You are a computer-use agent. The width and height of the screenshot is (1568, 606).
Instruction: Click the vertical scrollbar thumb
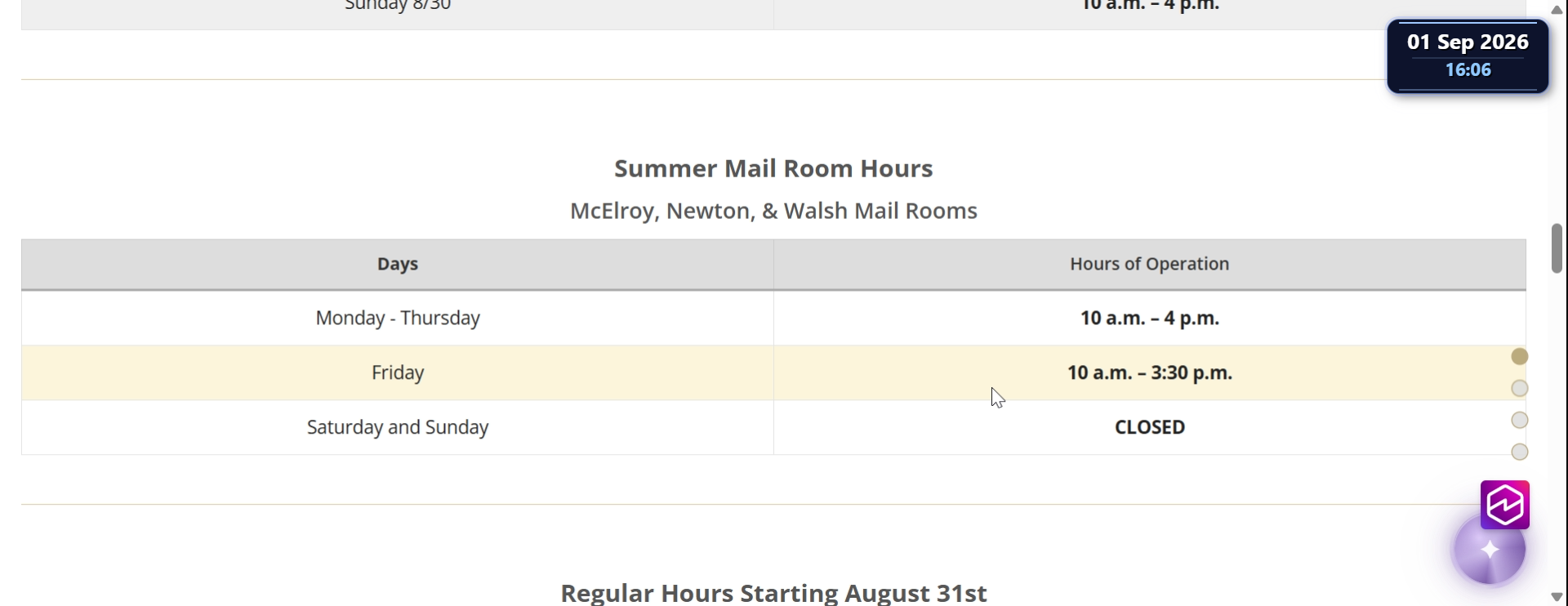[1557, 248]
